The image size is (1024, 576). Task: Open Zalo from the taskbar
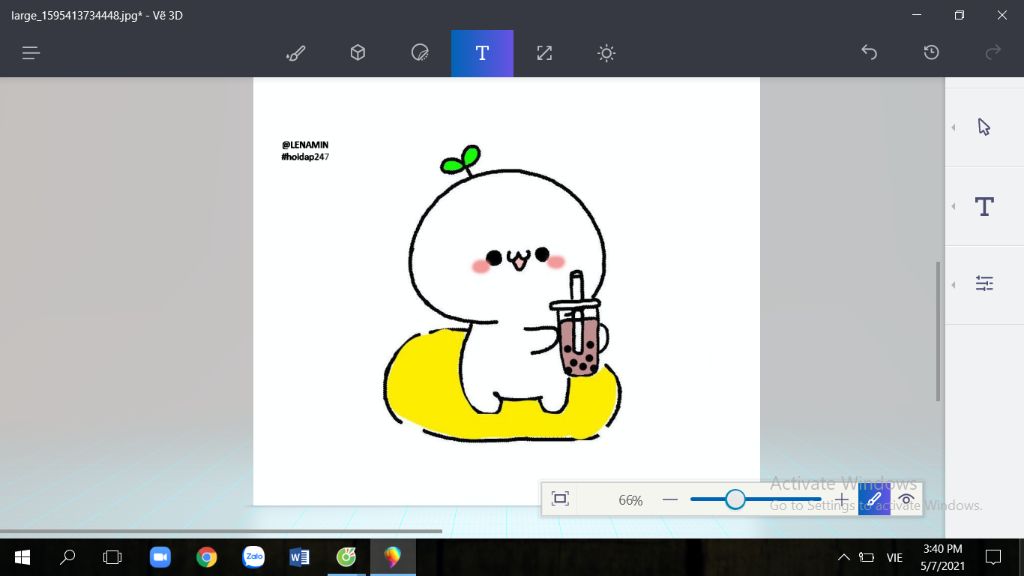[x=253, y=557]
